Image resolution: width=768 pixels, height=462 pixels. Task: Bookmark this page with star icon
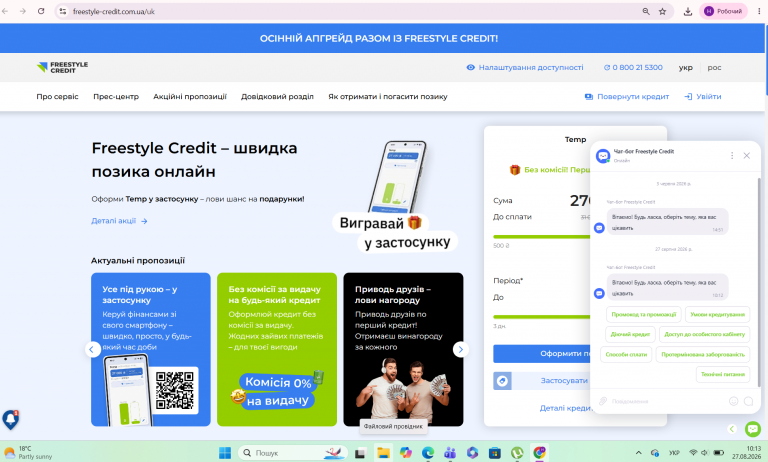(662, 11)
